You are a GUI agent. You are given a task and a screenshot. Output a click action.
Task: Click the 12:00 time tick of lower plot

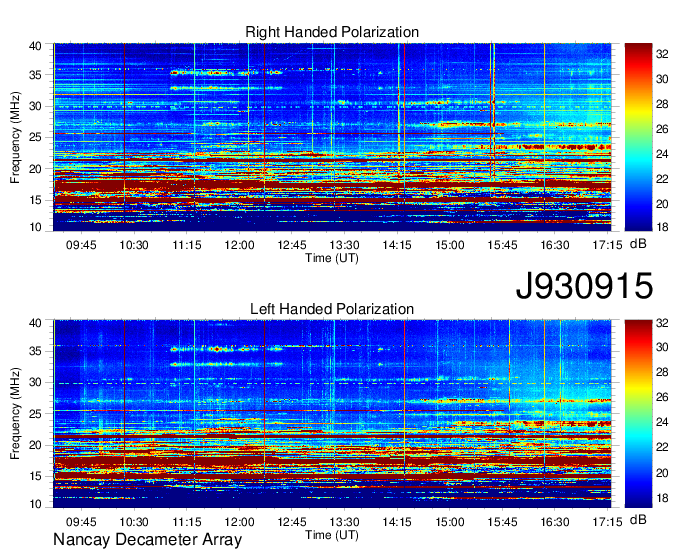(239, 522)
